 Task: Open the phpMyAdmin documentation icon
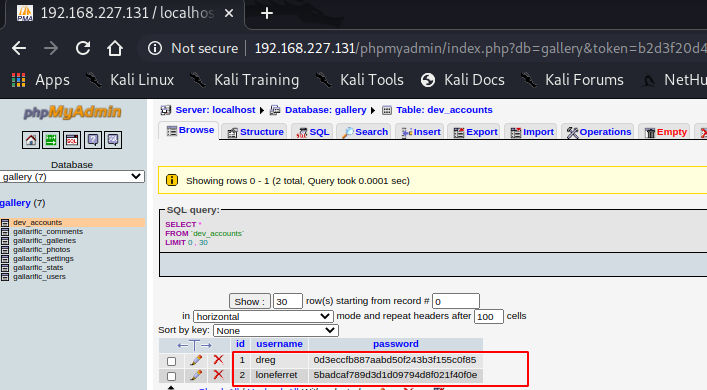tap(92, 140)
